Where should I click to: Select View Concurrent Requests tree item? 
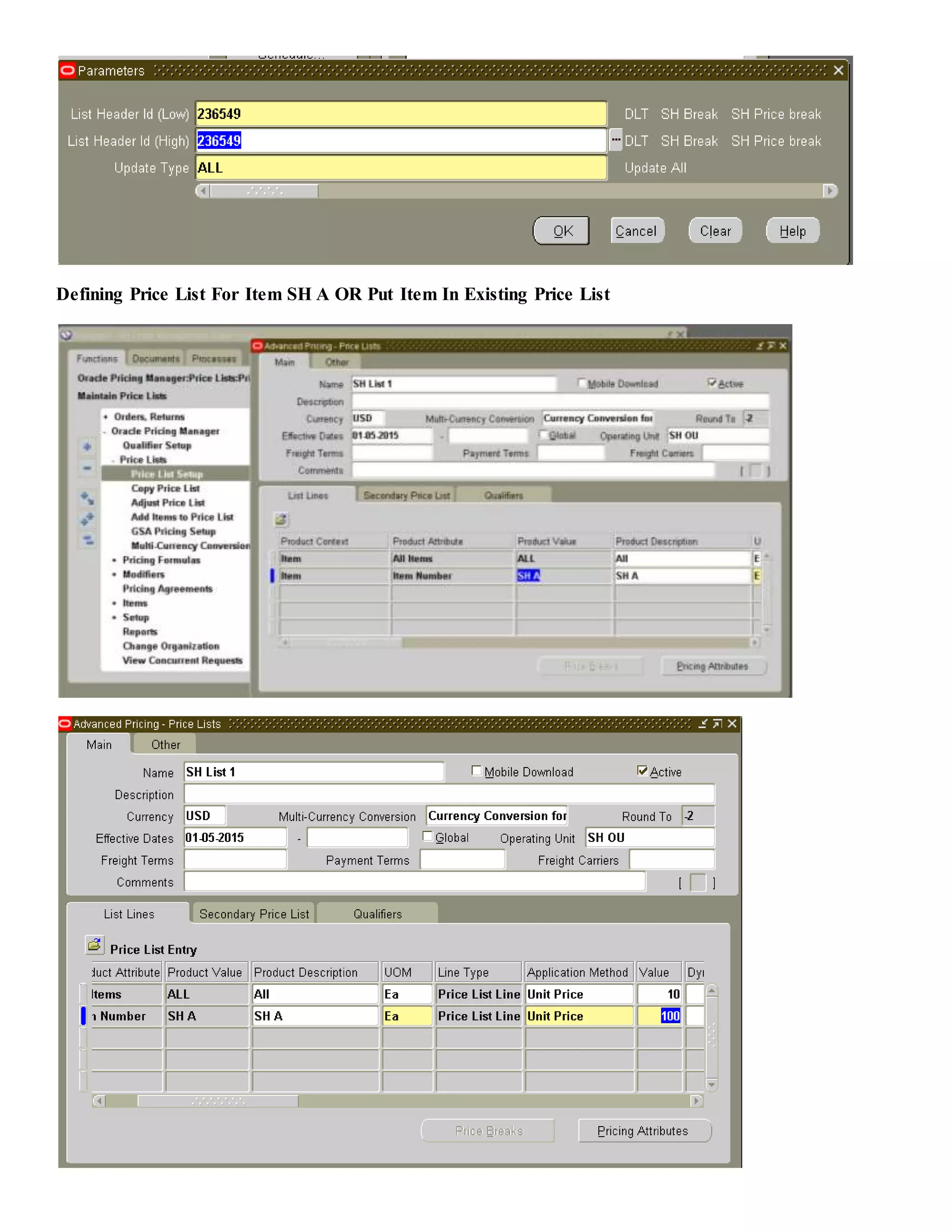pyautogui.click(x=183, y=661)
